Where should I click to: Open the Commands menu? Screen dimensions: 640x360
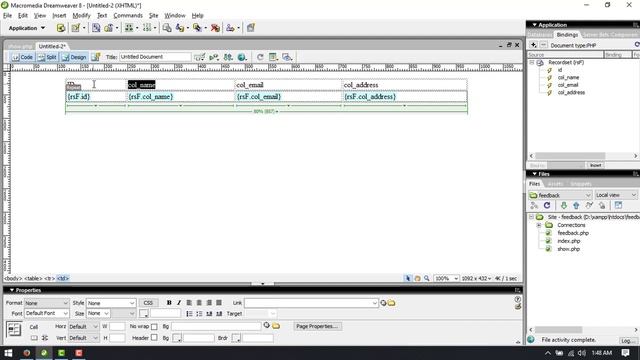[128, 16]
